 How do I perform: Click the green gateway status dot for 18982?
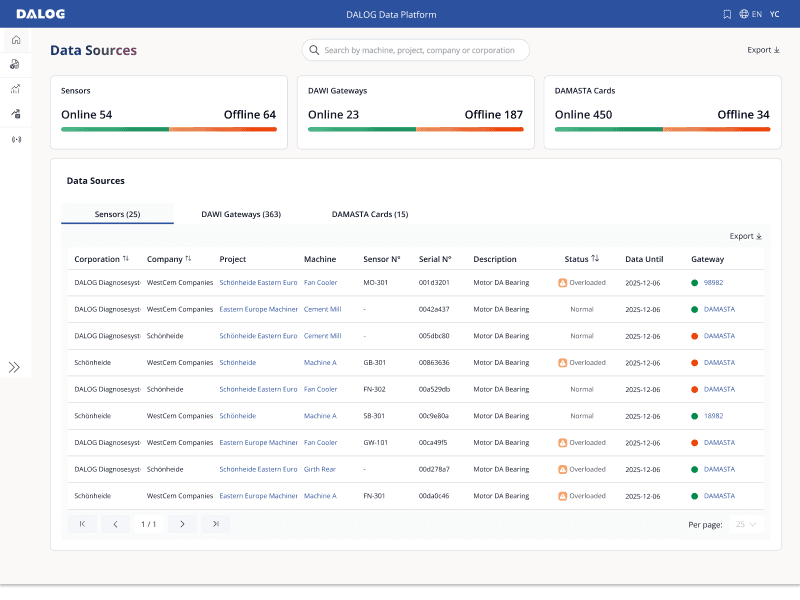(694, 416)
